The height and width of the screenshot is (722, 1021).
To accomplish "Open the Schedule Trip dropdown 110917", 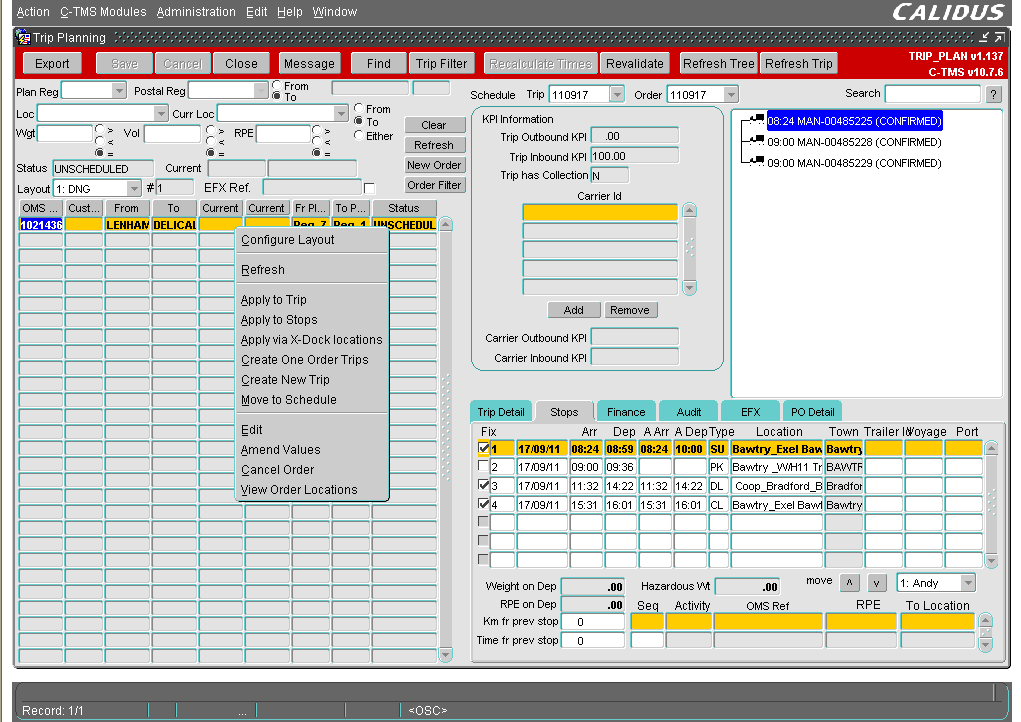I will pyautogui.click(x=617, y=94).
